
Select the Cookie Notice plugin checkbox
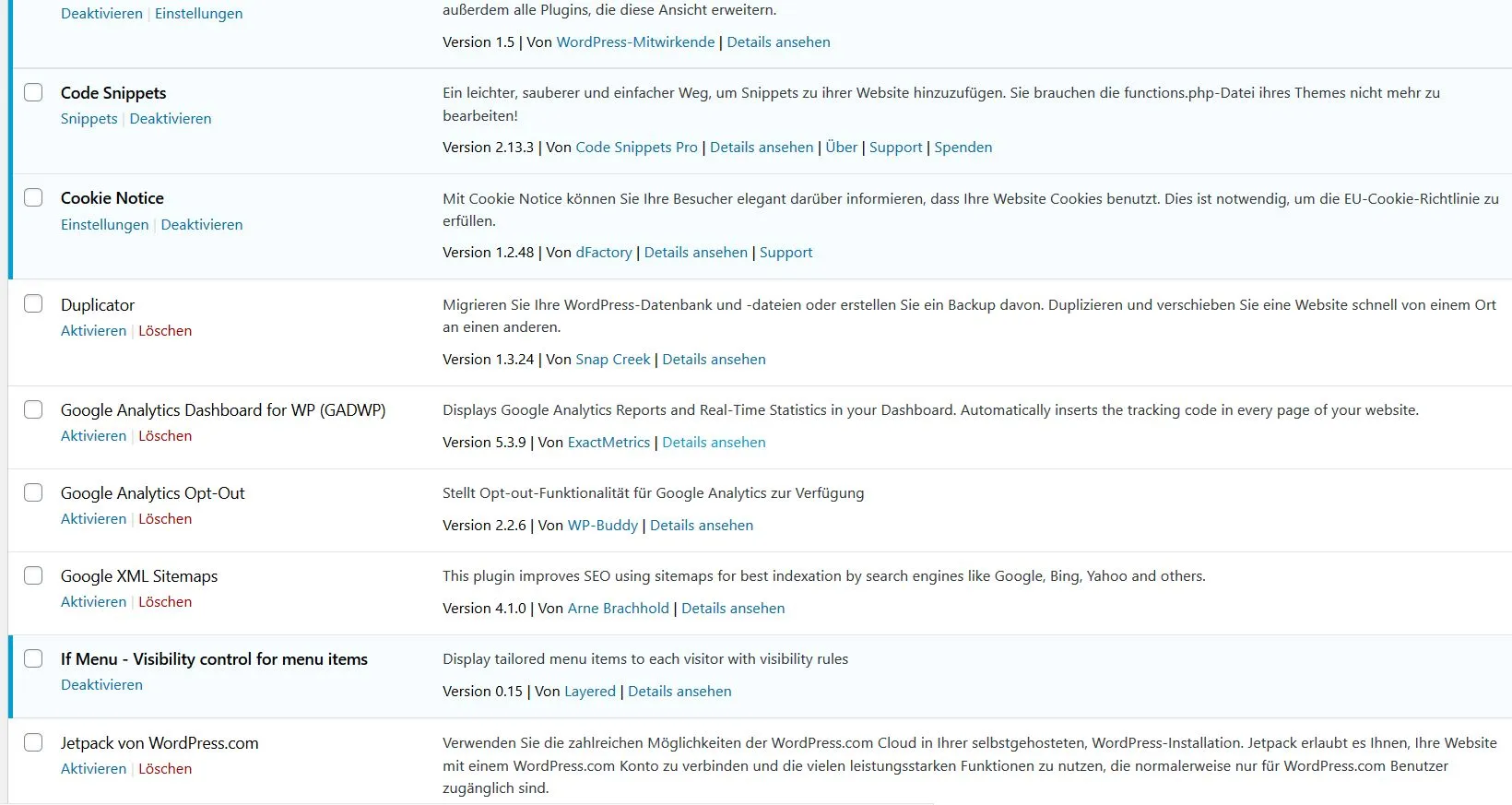pyautogui.click(x=33, y=197)
